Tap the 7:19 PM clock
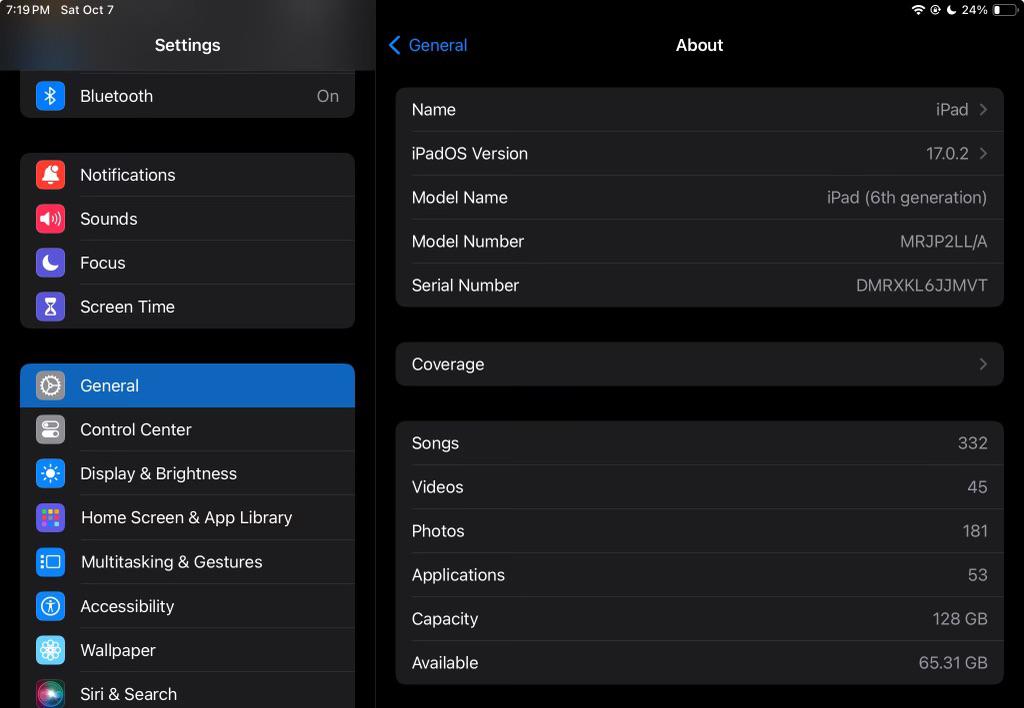Screen dimensions: 1024x708 tap(27, 10)
